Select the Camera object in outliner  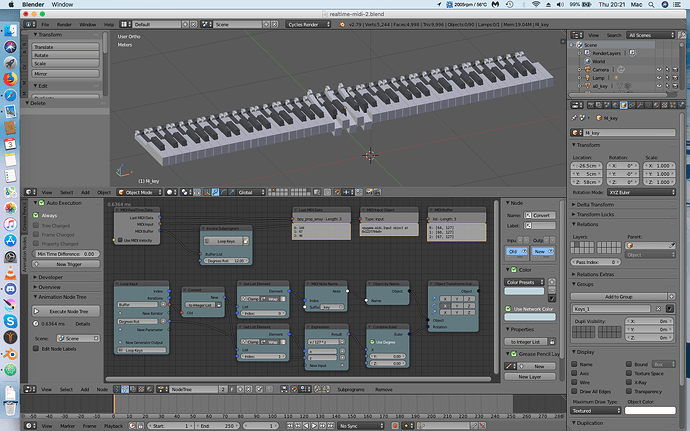click(x=600, y=70)
